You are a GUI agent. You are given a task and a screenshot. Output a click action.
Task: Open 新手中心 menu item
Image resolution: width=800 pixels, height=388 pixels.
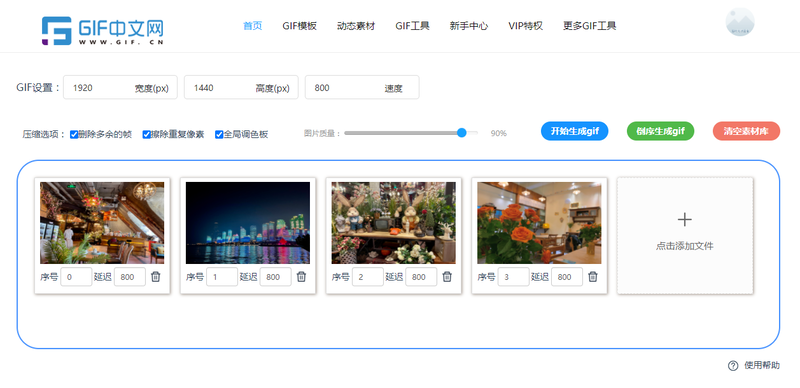pos(469,26)
